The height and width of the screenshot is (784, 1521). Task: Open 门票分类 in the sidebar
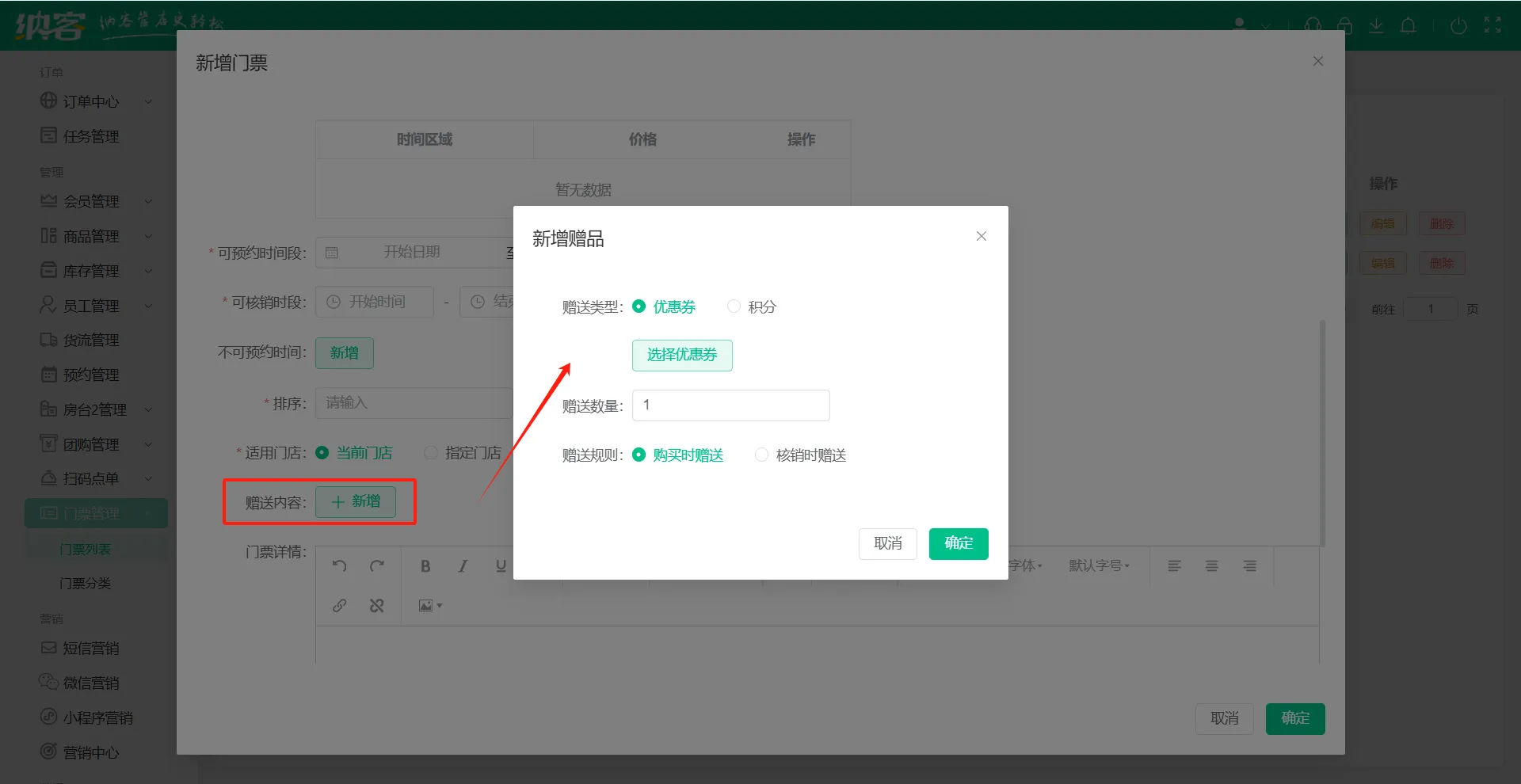click(x=85, y=584)
